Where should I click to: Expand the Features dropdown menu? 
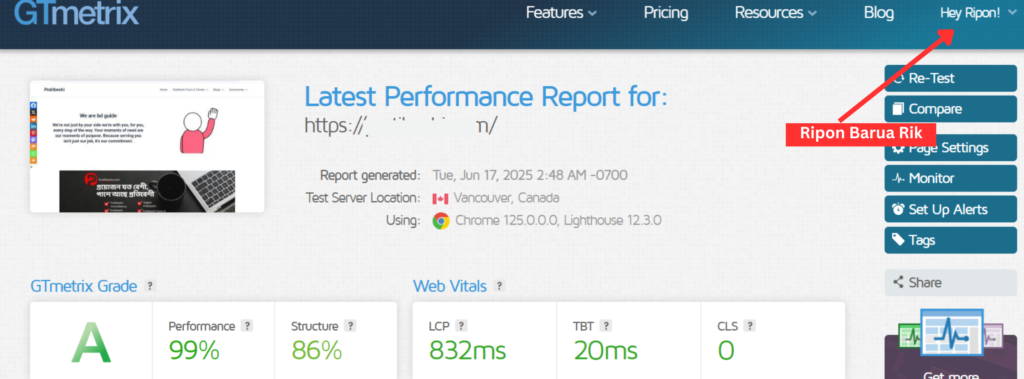[x=561, y=13]
